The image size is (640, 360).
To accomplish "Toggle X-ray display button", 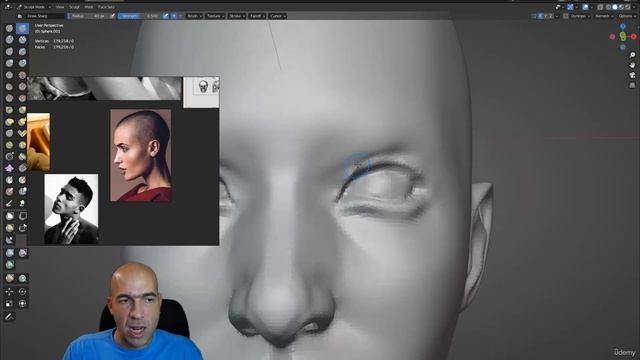I will pos(600,7).
